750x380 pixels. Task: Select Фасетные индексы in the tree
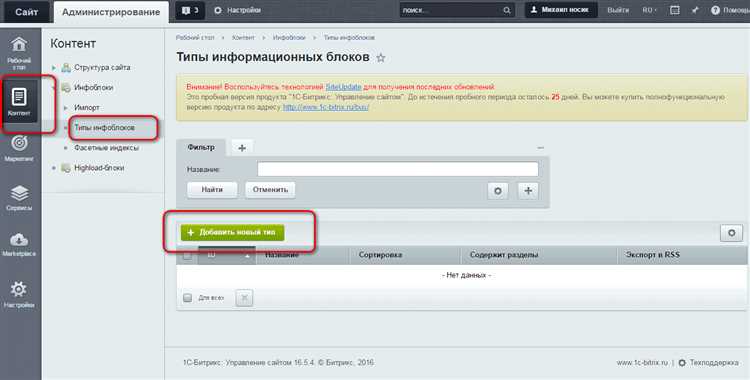coord(106,148)
